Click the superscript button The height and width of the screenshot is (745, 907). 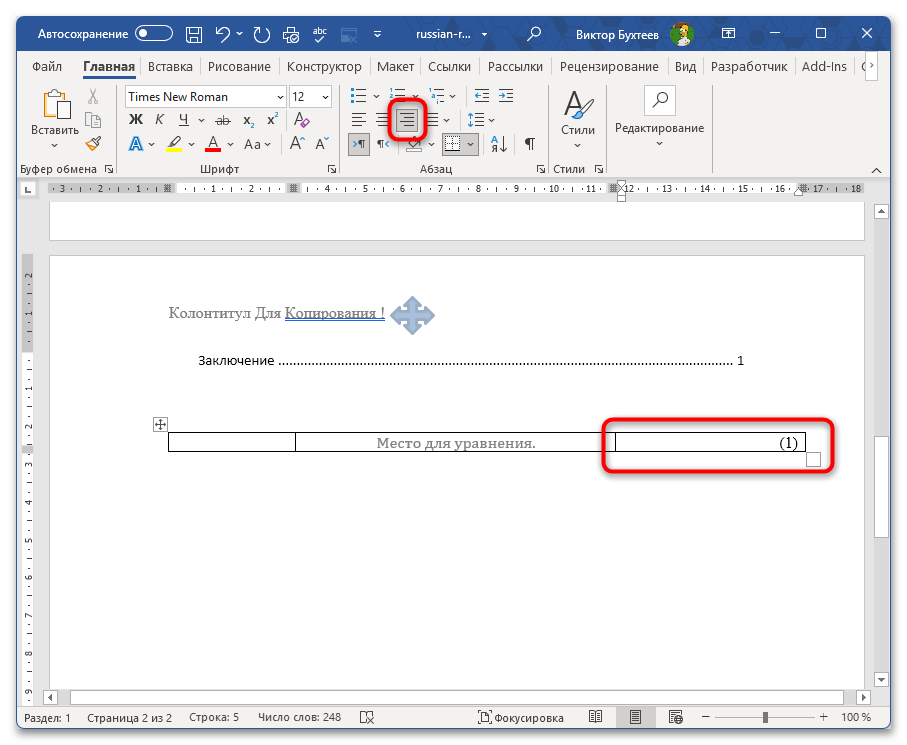[x=272, y=120]
